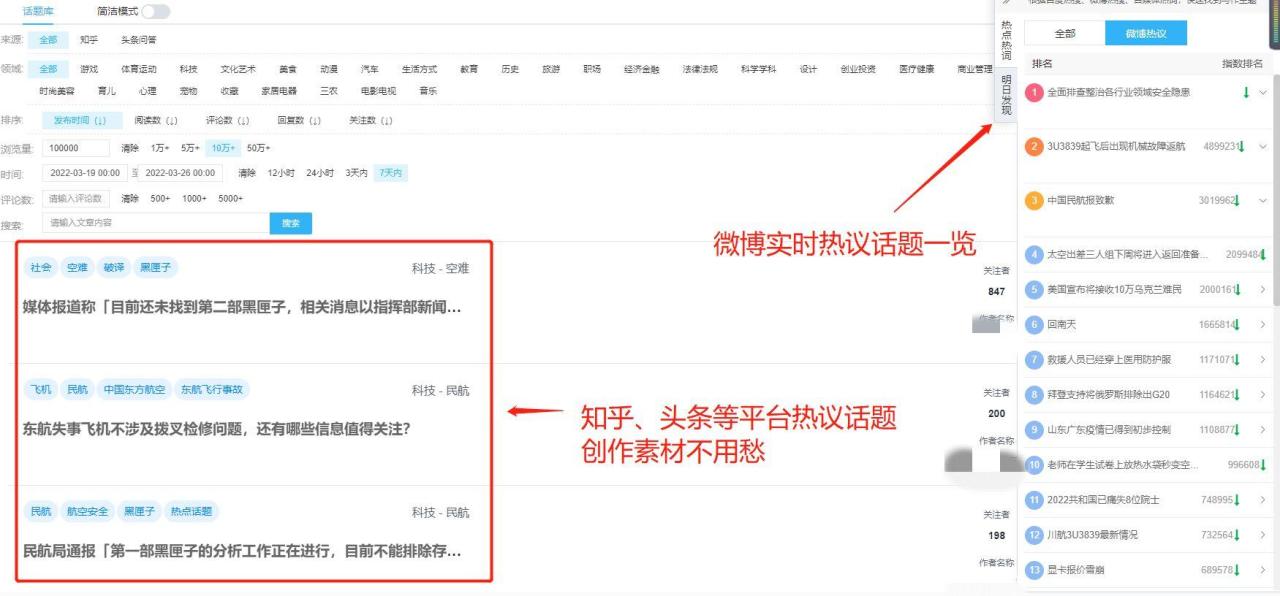Image resolution: width=1280 pixels, height=596 pixels.
Task: Expand the 美国宣布将接收10万乌克兰难民 item
Action: coord(1262,290)
